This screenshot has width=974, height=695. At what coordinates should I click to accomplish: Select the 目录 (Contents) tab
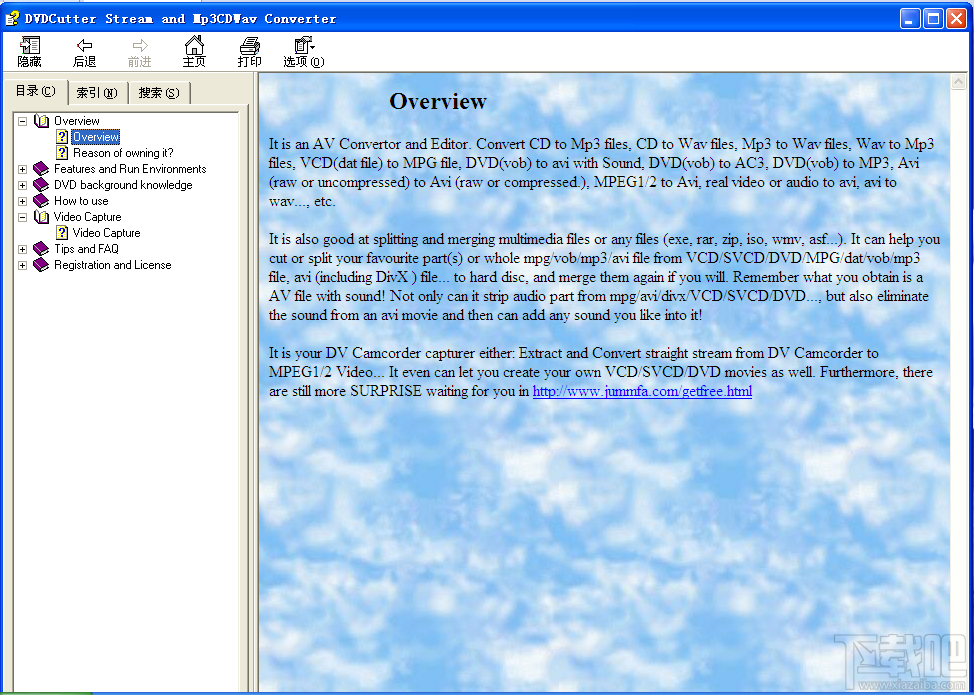pyautogui.click(x=36, y=90)
